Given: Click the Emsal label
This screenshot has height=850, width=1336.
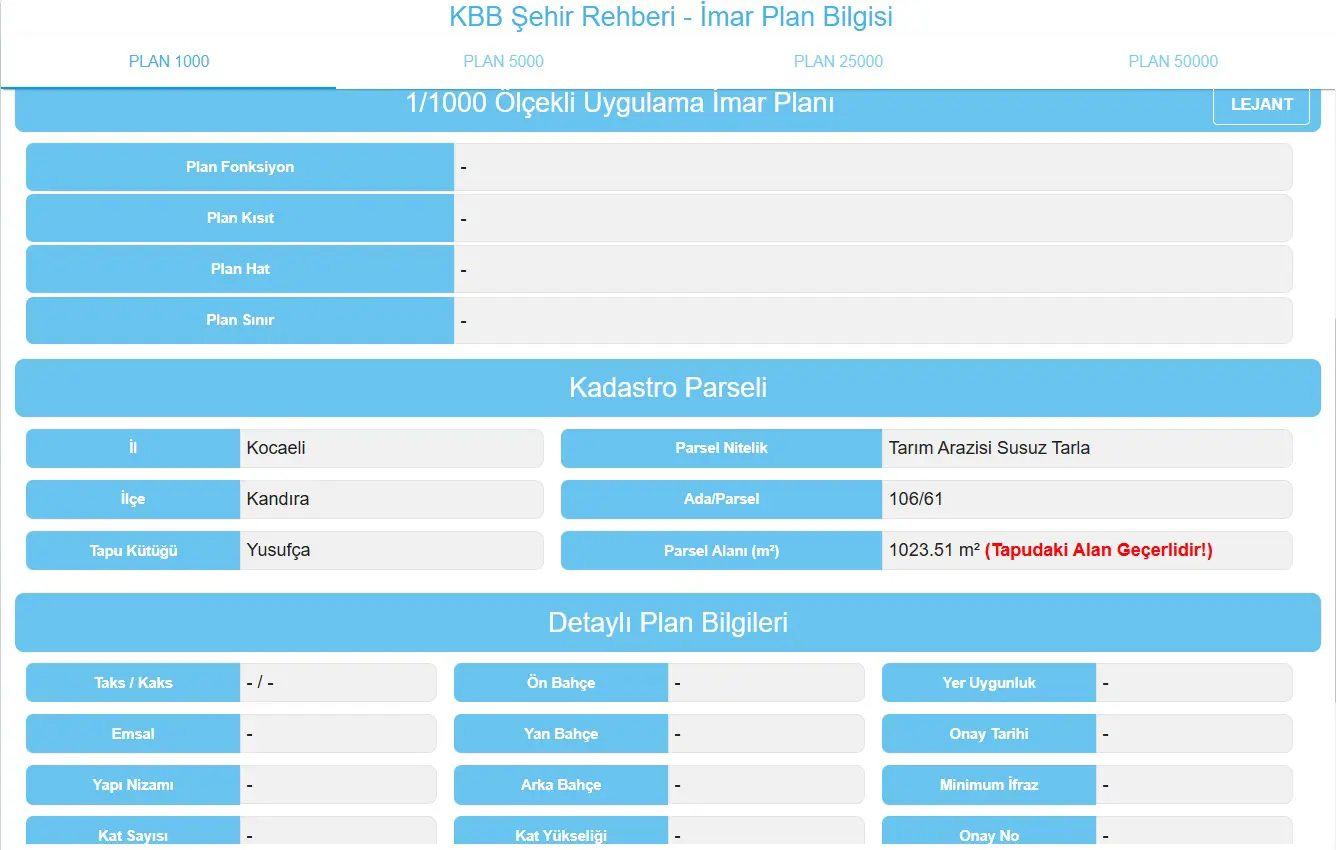Looking at the screenshot, I should point(133,734).
